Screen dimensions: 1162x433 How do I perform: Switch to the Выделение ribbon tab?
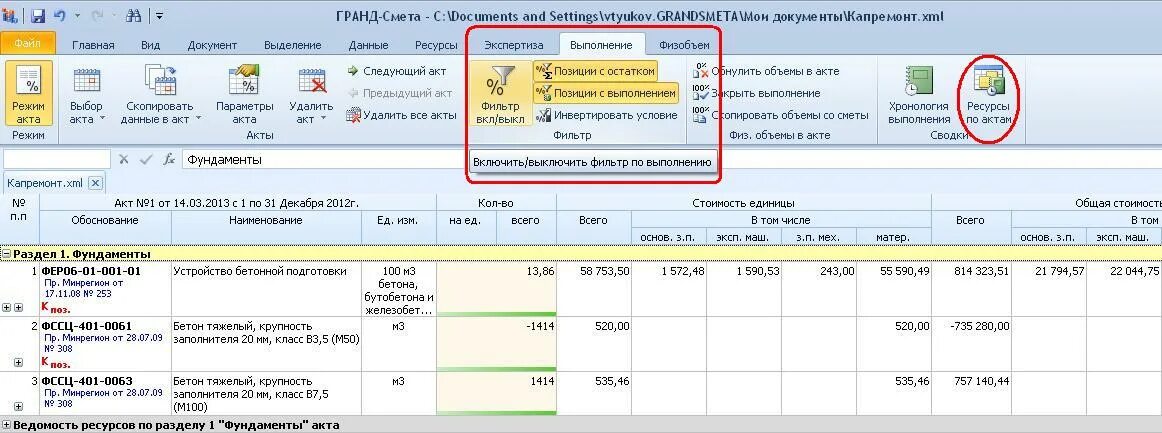(293, 45)
